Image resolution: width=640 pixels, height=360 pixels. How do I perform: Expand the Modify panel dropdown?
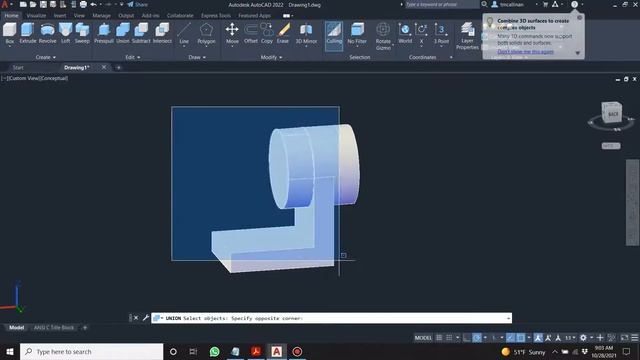[271, 57]
